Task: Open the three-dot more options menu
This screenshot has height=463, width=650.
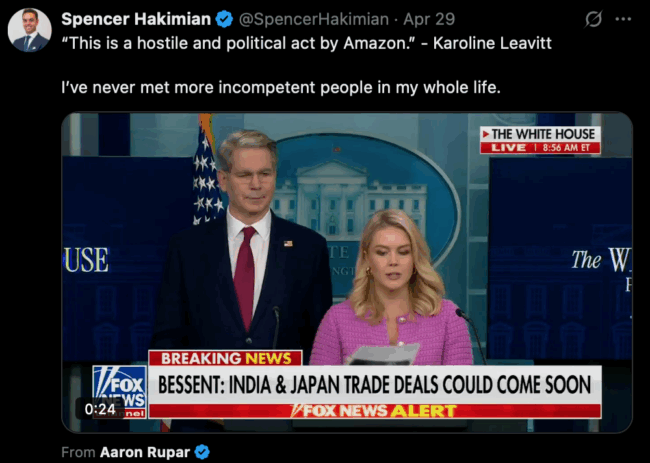Action: 623,19
